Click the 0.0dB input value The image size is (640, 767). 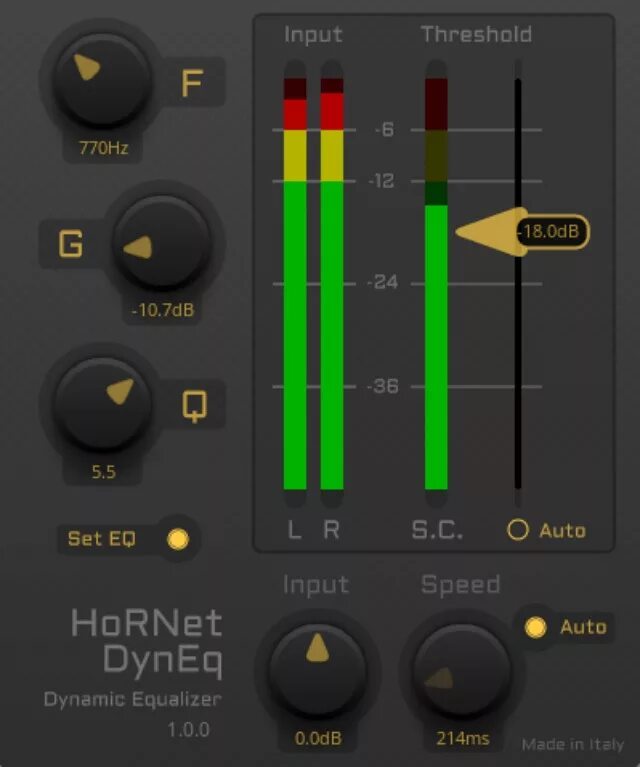click(318, 738)
